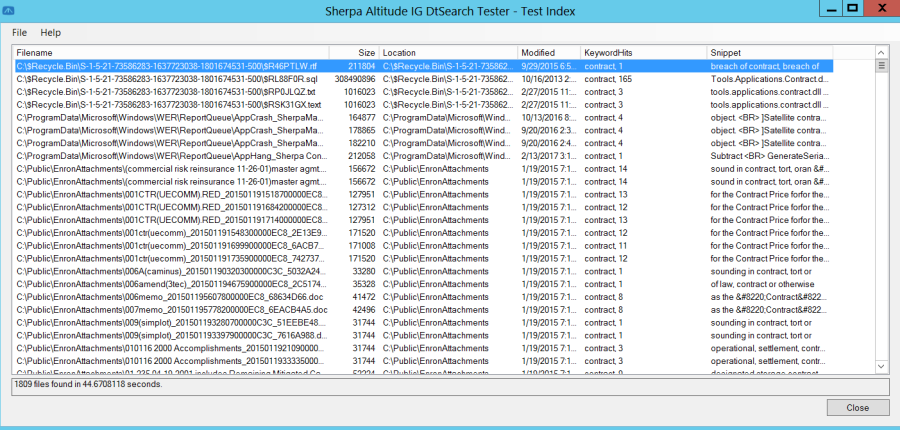Click the vertical scrollbar thumb
This screenshot has width=900, height=430.
tap(882, 66)
